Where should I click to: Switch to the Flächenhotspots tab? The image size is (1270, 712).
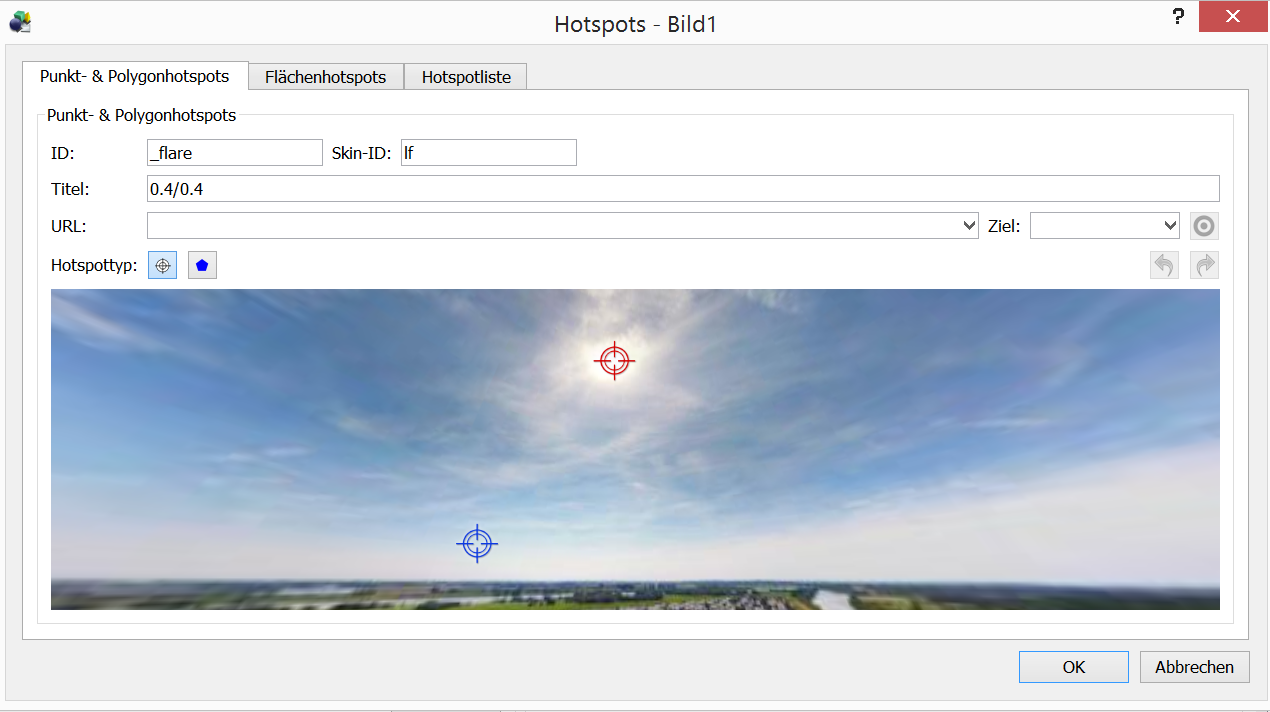point(325,77)
